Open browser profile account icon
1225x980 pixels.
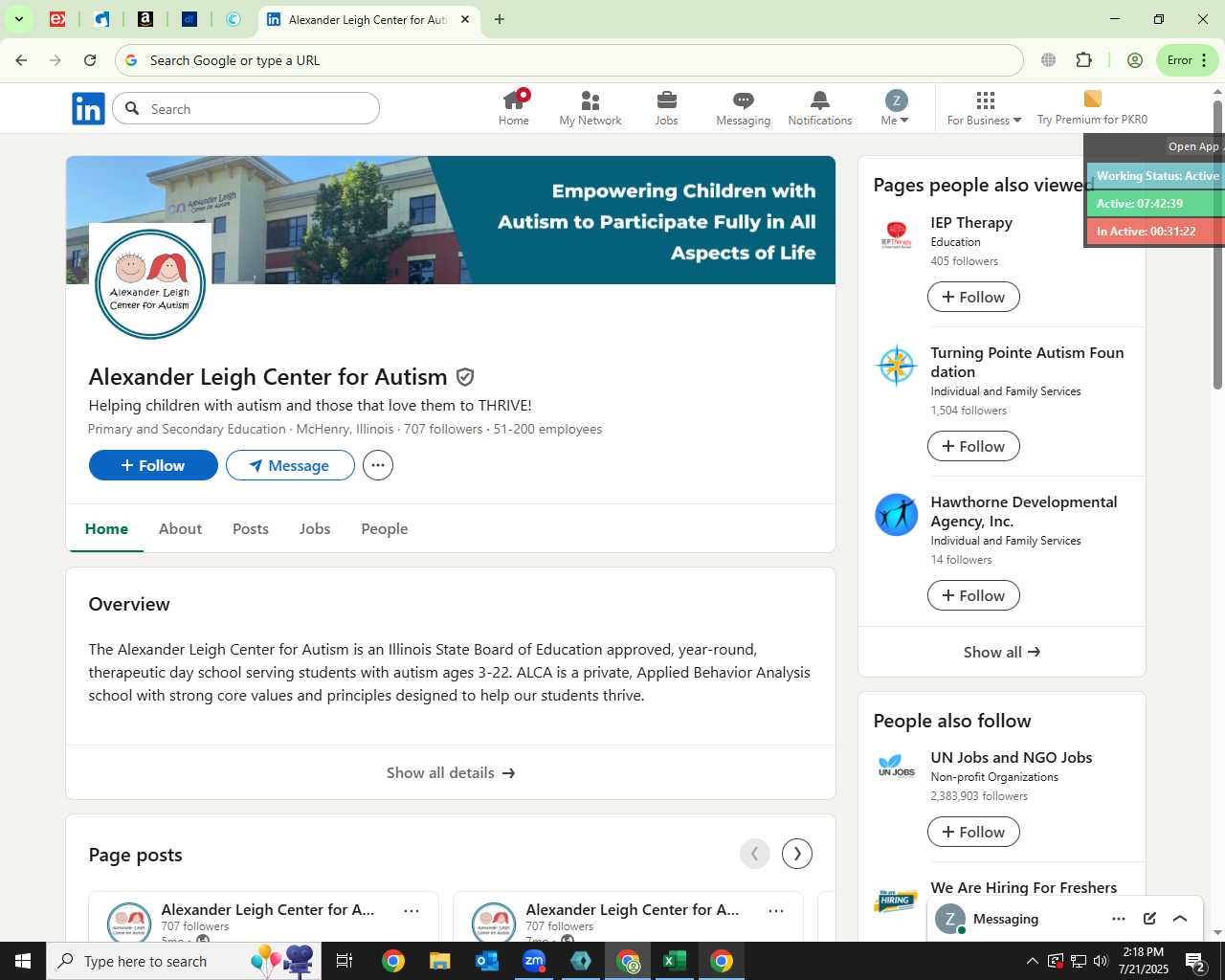pyautogui.click(x=1135, y=60)
